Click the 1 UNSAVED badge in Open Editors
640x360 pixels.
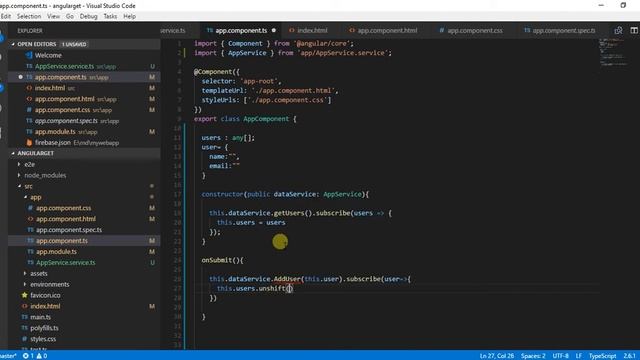pyautogui.click(x=73, y=44)
